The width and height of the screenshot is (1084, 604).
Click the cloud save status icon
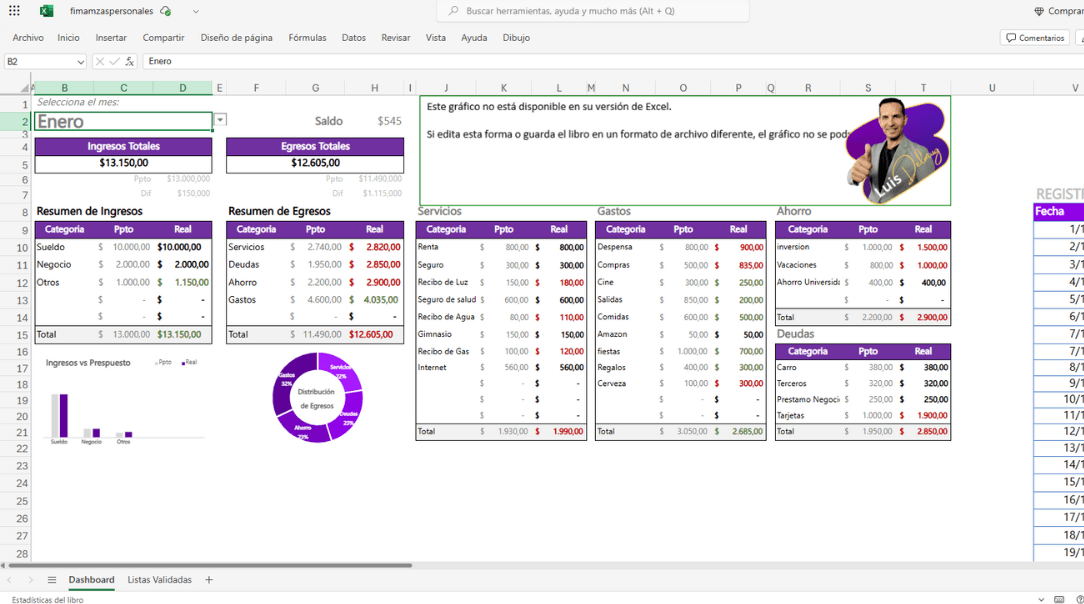tap(166, 11)
